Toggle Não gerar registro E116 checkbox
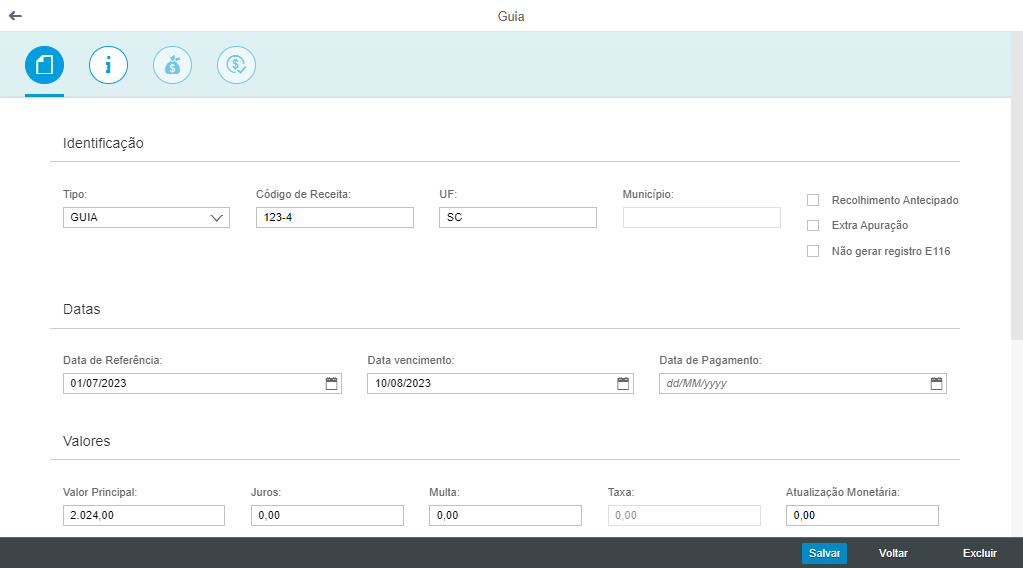This screenshot has height=568, width=1023. 813,251
